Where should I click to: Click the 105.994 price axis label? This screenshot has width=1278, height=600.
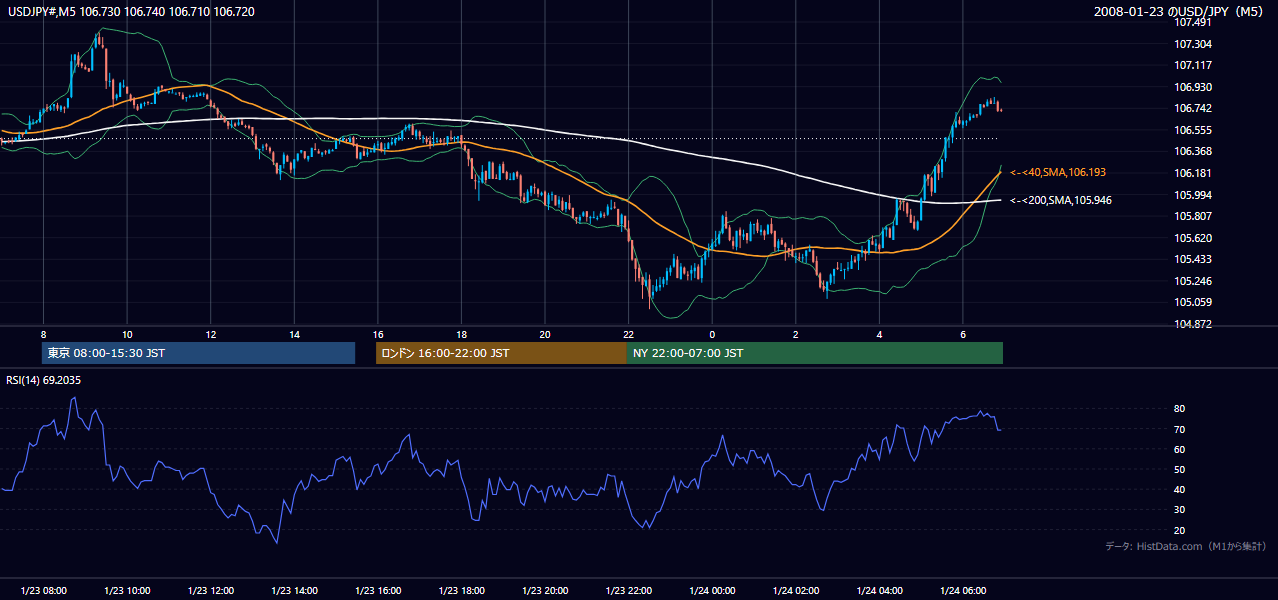(1193, 195)
